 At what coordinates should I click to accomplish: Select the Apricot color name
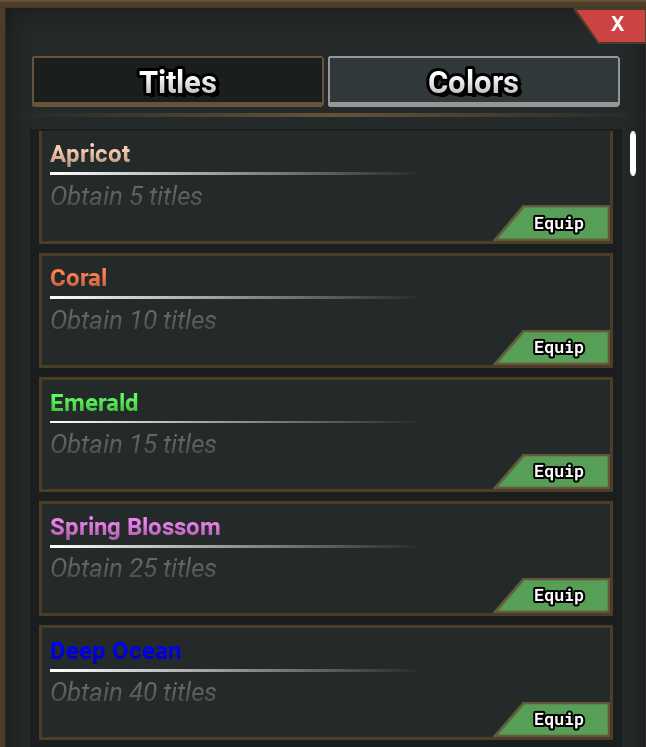point(90,154)
